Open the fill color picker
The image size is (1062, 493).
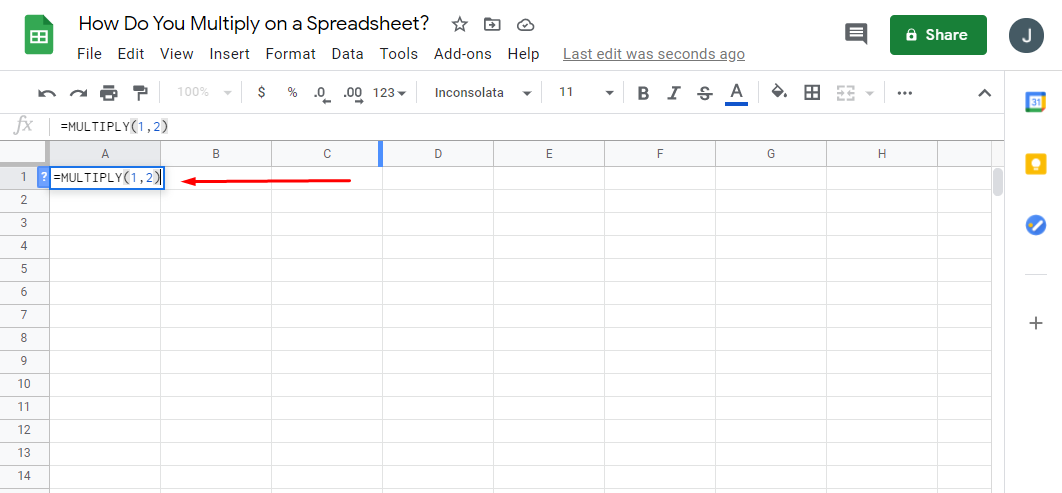pos(780,93)
